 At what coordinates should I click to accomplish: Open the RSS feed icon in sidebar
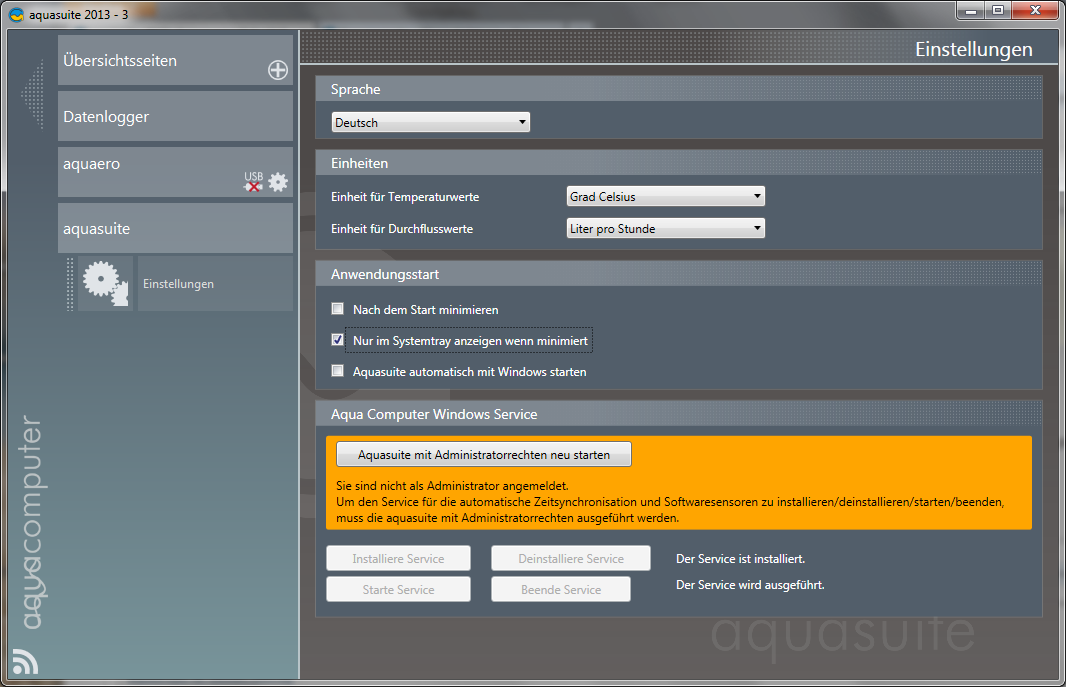coord(24,661)
